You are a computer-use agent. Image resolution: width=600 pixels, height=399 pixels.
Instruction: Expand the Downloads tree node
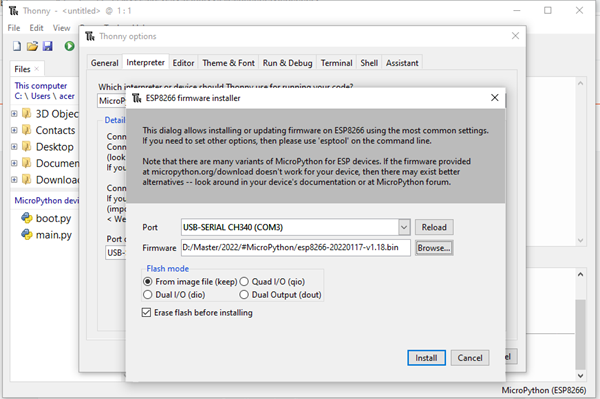[x=14, y=179]
